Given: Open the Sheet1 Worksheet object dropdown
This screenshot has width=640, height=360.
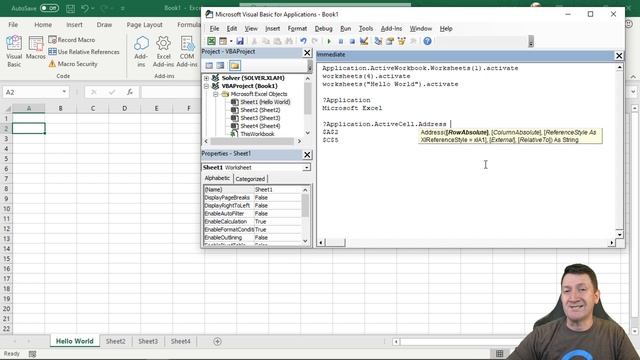Looking at the screenshot, I should point(306,168).
